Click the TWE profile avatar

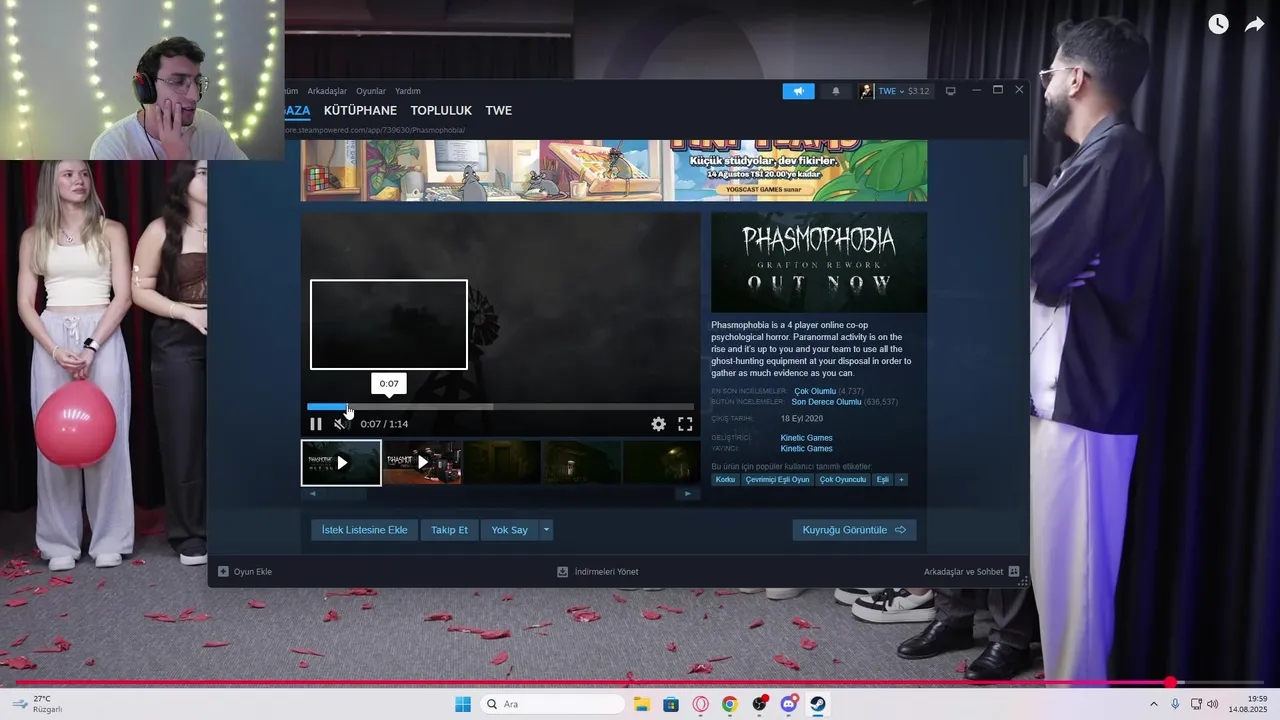coord(866,91)
